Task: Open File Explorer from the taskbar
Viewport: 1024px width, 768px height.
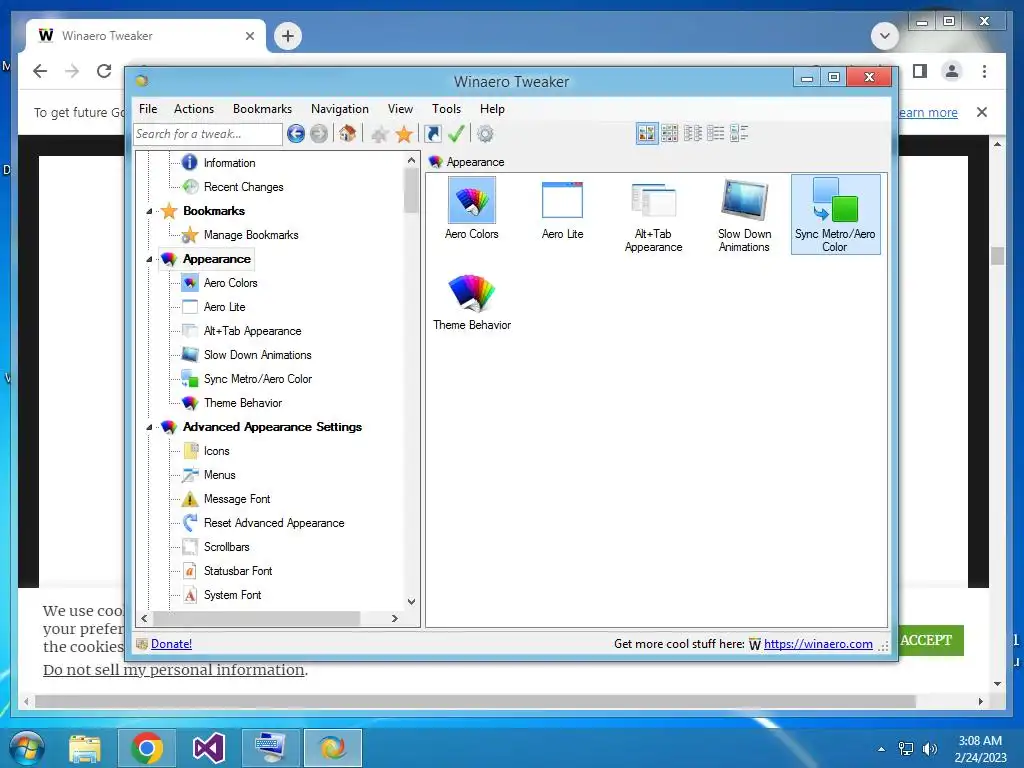Action: pos(85,748)
